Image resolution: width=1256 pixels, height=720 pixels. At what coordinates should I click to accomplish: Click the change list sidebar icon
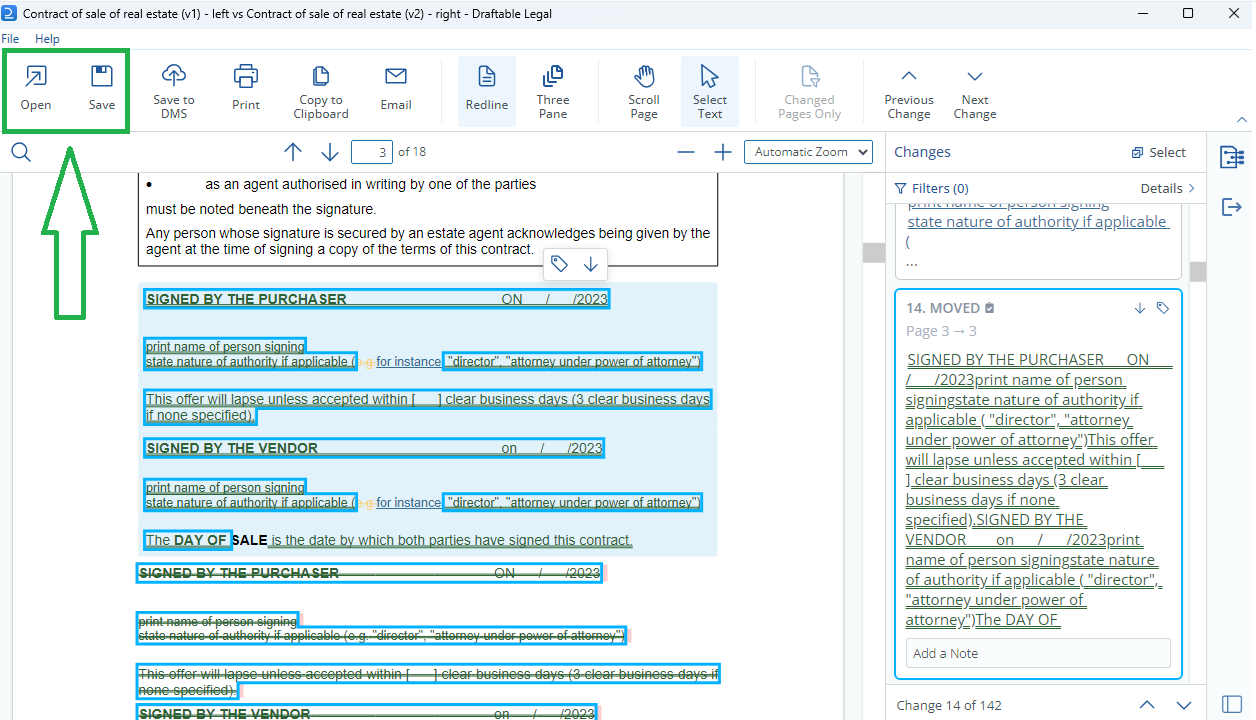(1232, 157)
